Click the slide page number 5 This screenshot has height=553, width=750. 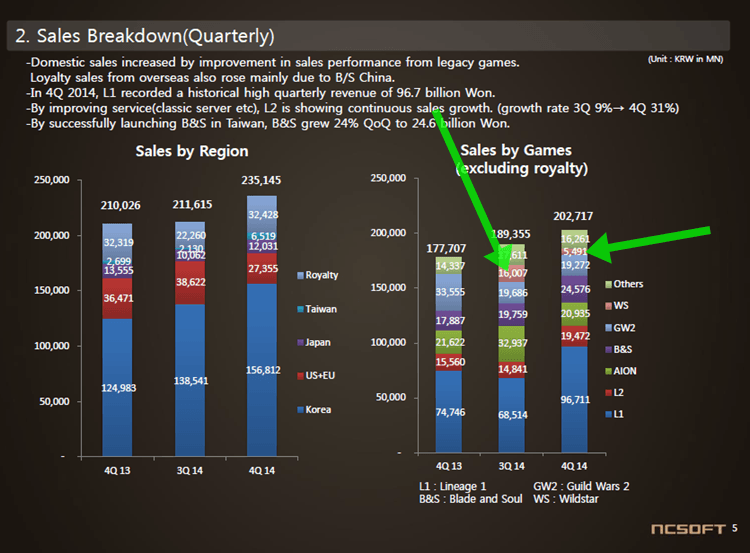coord(735,528)
